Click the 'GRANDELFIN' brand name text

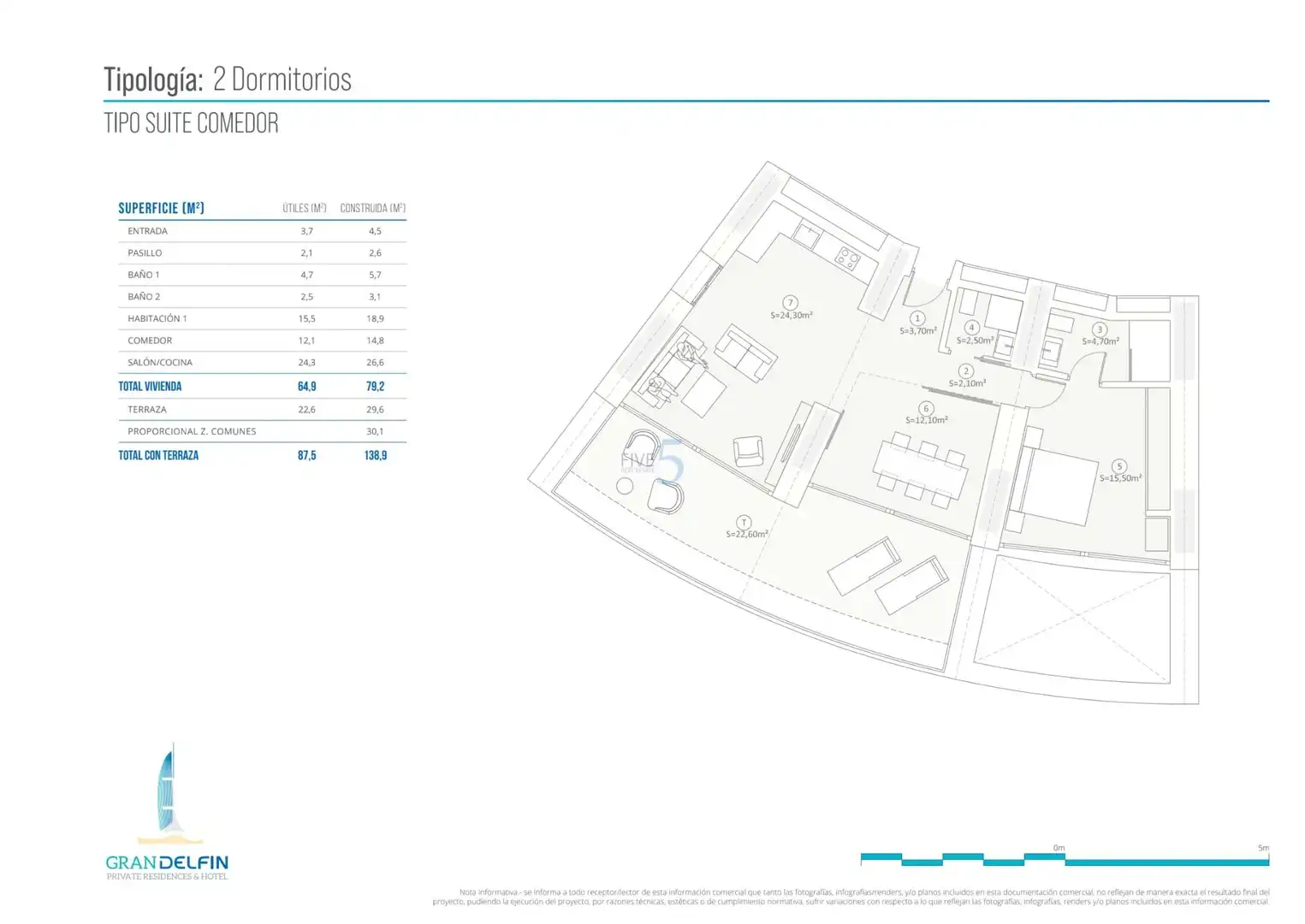coord(167,862)
